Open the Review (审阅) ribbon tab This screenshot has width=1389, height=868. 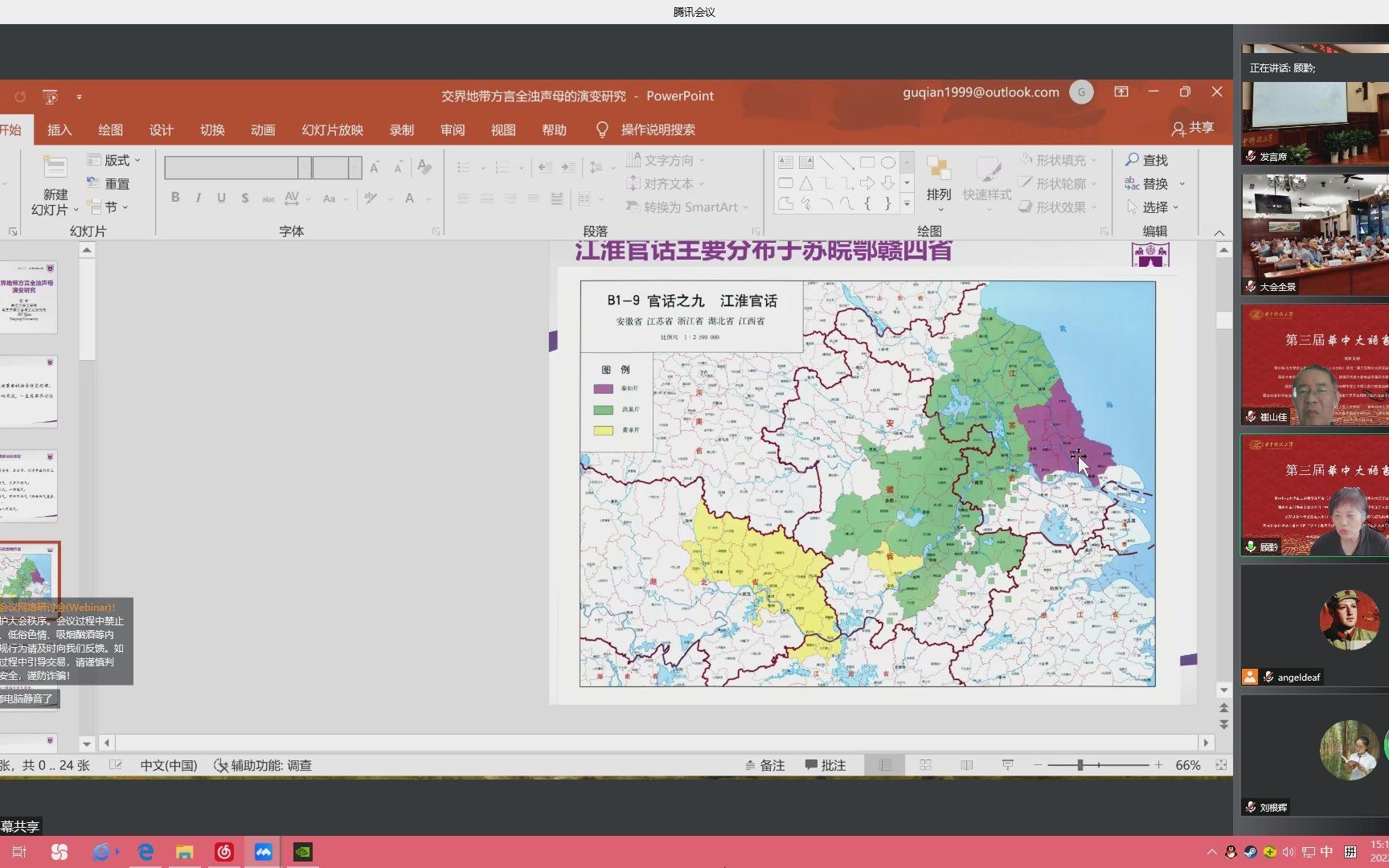[x=453, y=129]
